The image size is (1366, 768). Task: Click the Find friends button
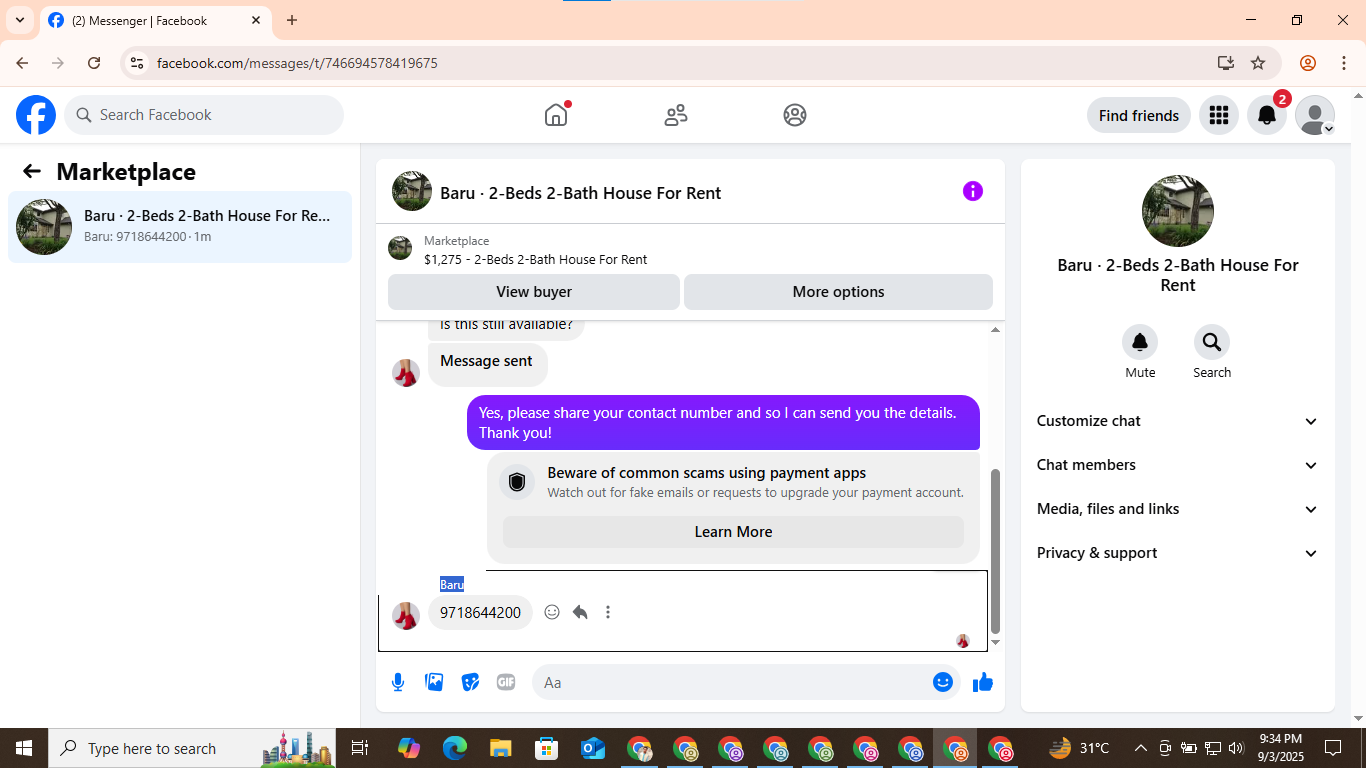[1139, 115]
